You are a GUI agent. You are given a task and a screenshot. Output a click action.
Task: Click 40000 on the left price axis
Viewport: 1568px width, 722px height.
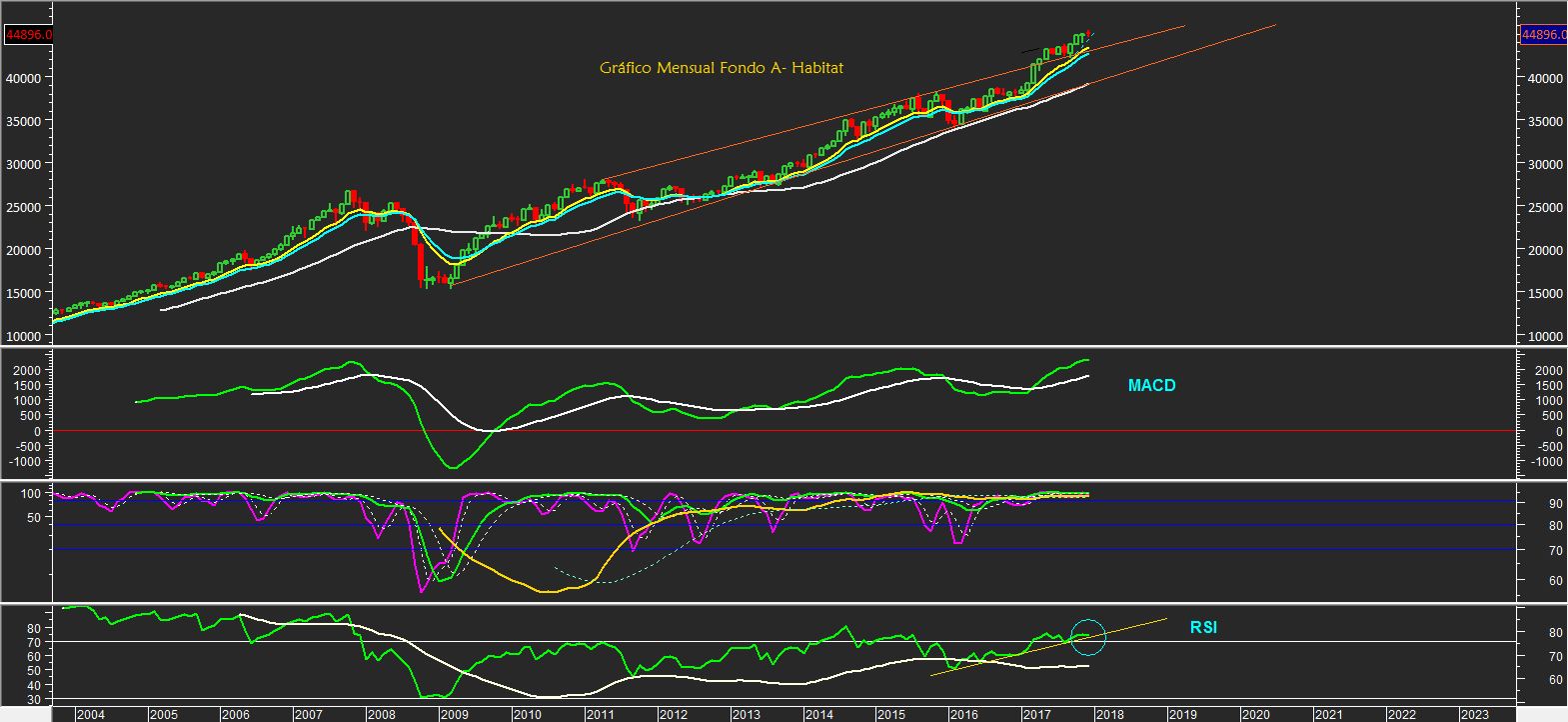pyautogui.click(x=25, y=78)
